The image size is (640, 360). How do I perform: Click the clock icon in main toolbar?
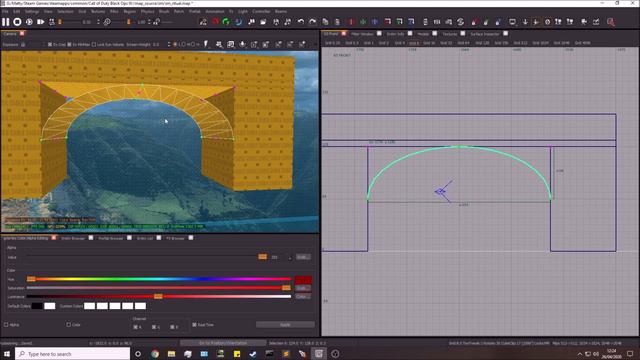547,22
